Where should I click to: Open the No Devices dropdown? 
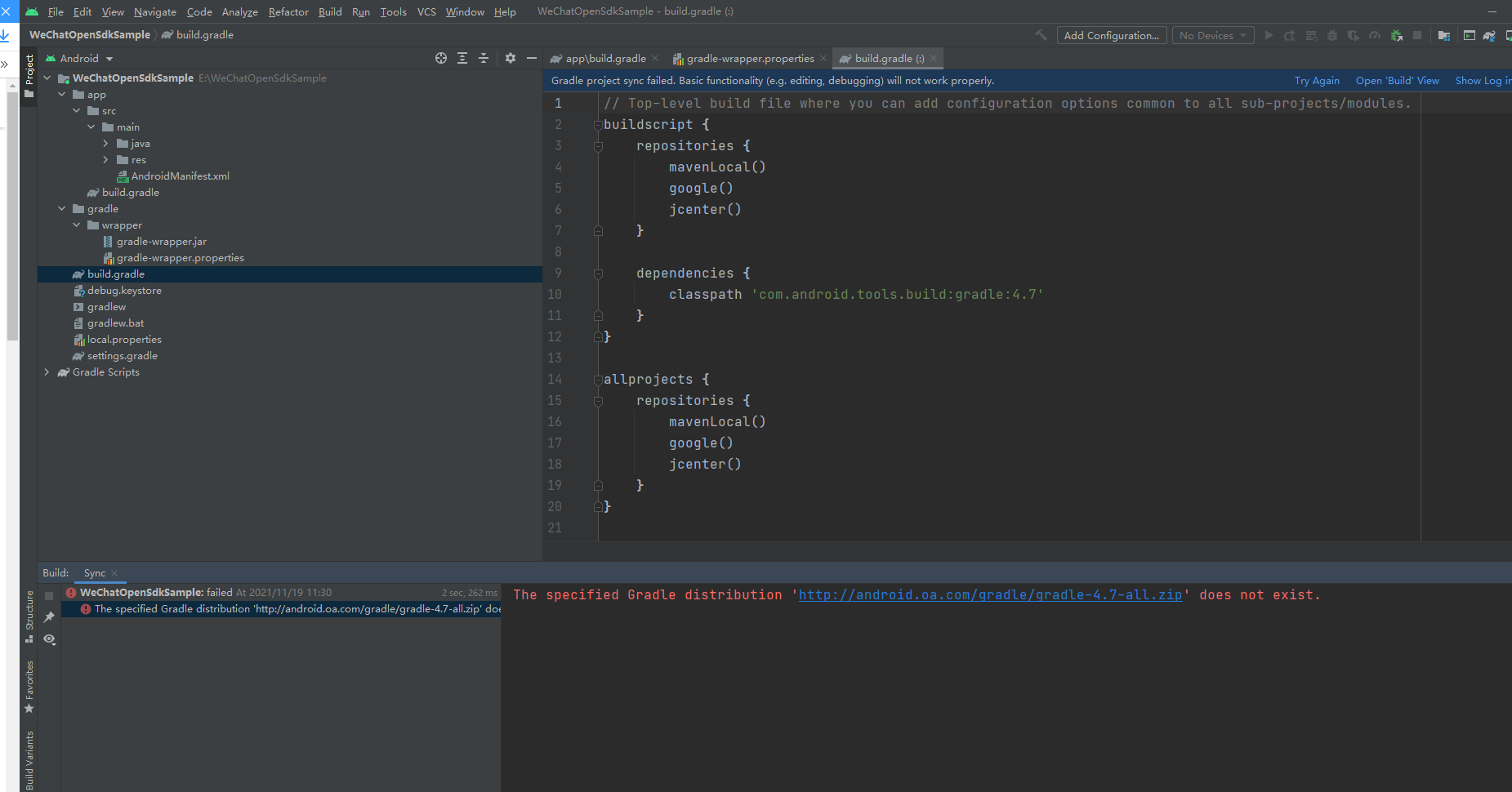[1213, 35]
